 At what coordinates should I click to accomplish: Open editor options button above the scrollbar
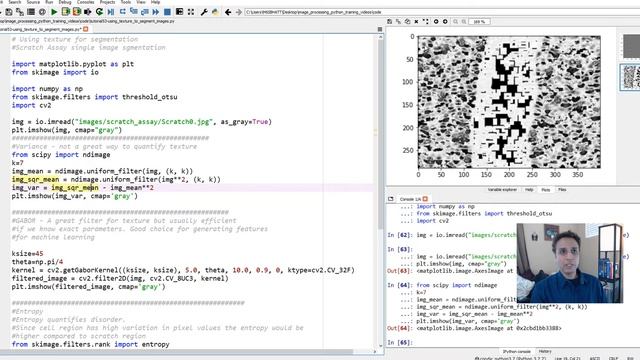(380, 29)
